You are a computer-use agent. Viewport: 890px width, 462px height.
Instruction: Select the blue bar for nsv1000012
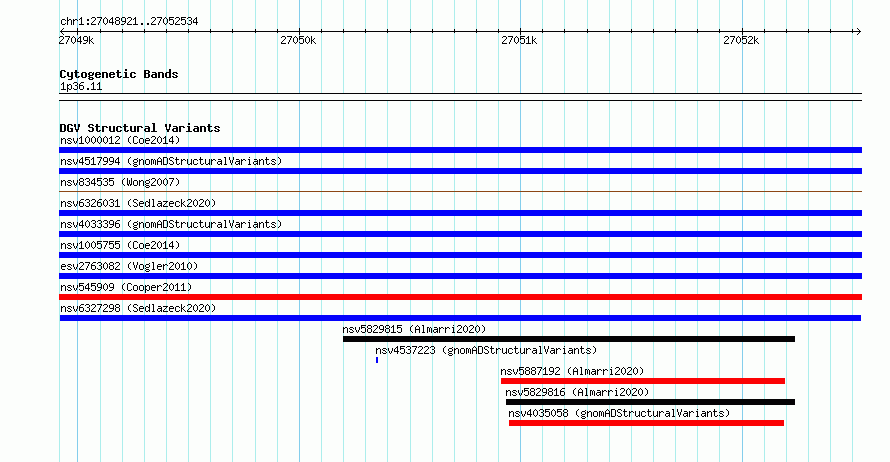[460, 150]
